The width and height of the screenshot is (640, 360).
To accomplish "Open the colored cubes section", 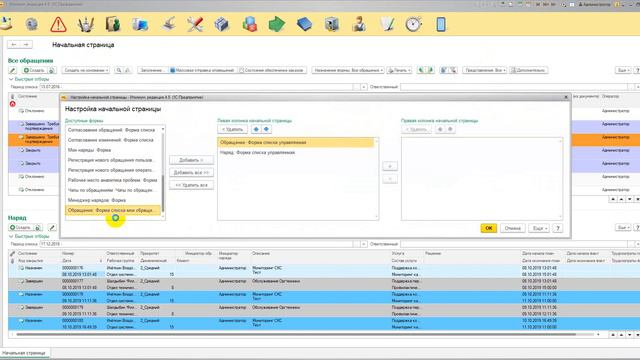I will pos(249,24).
